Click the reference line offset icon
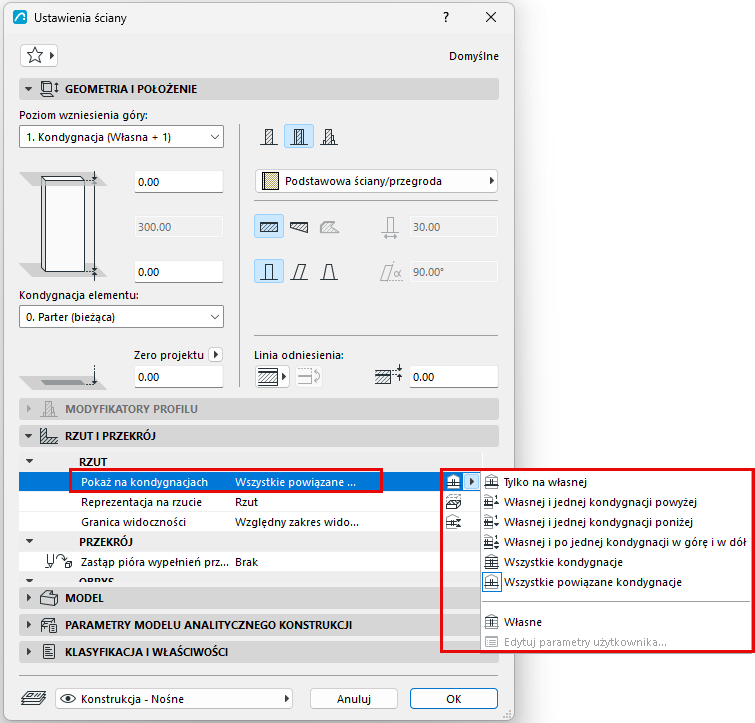The image size is (755, 723). click(388, 374)
